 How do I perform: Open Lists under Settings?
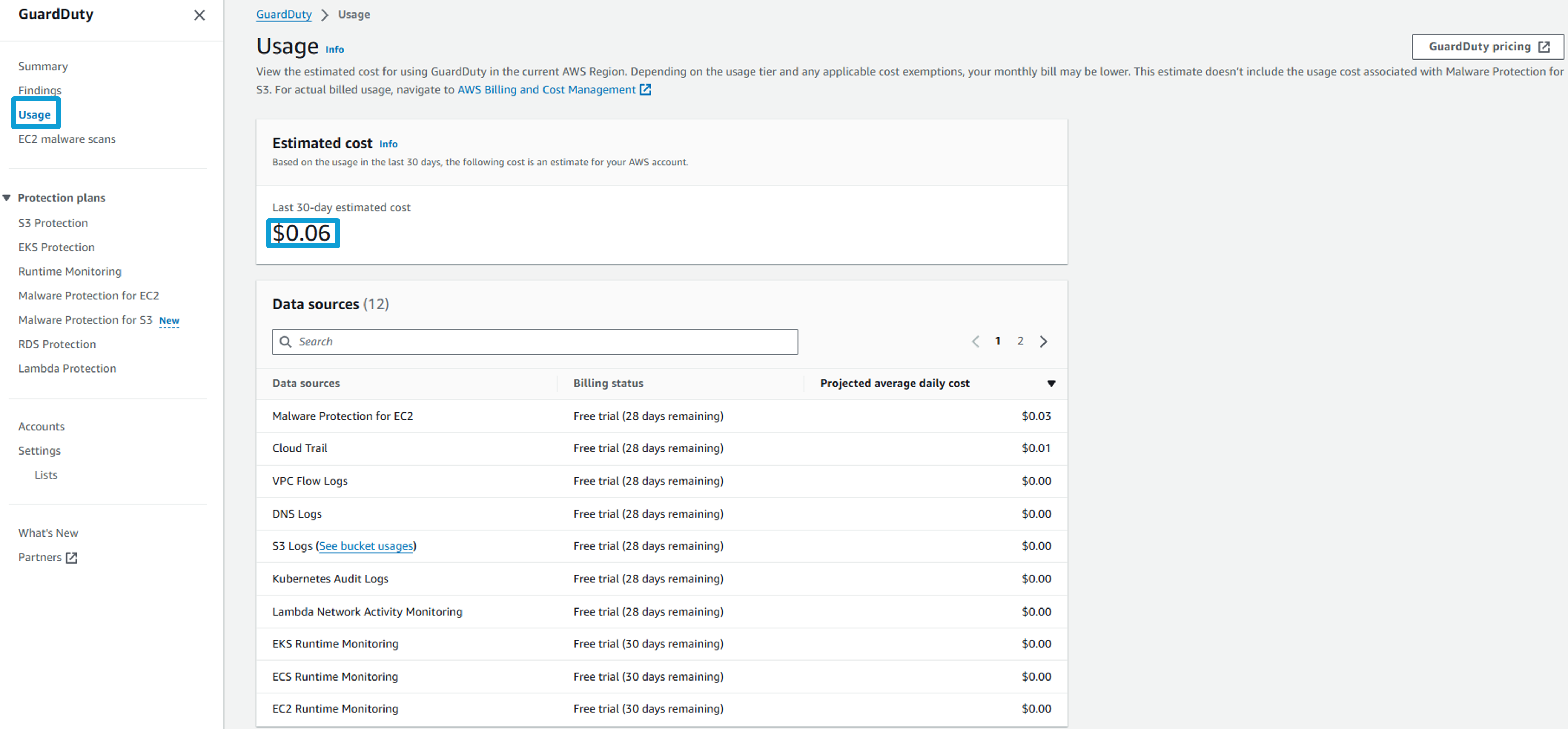tap(46, 475)
